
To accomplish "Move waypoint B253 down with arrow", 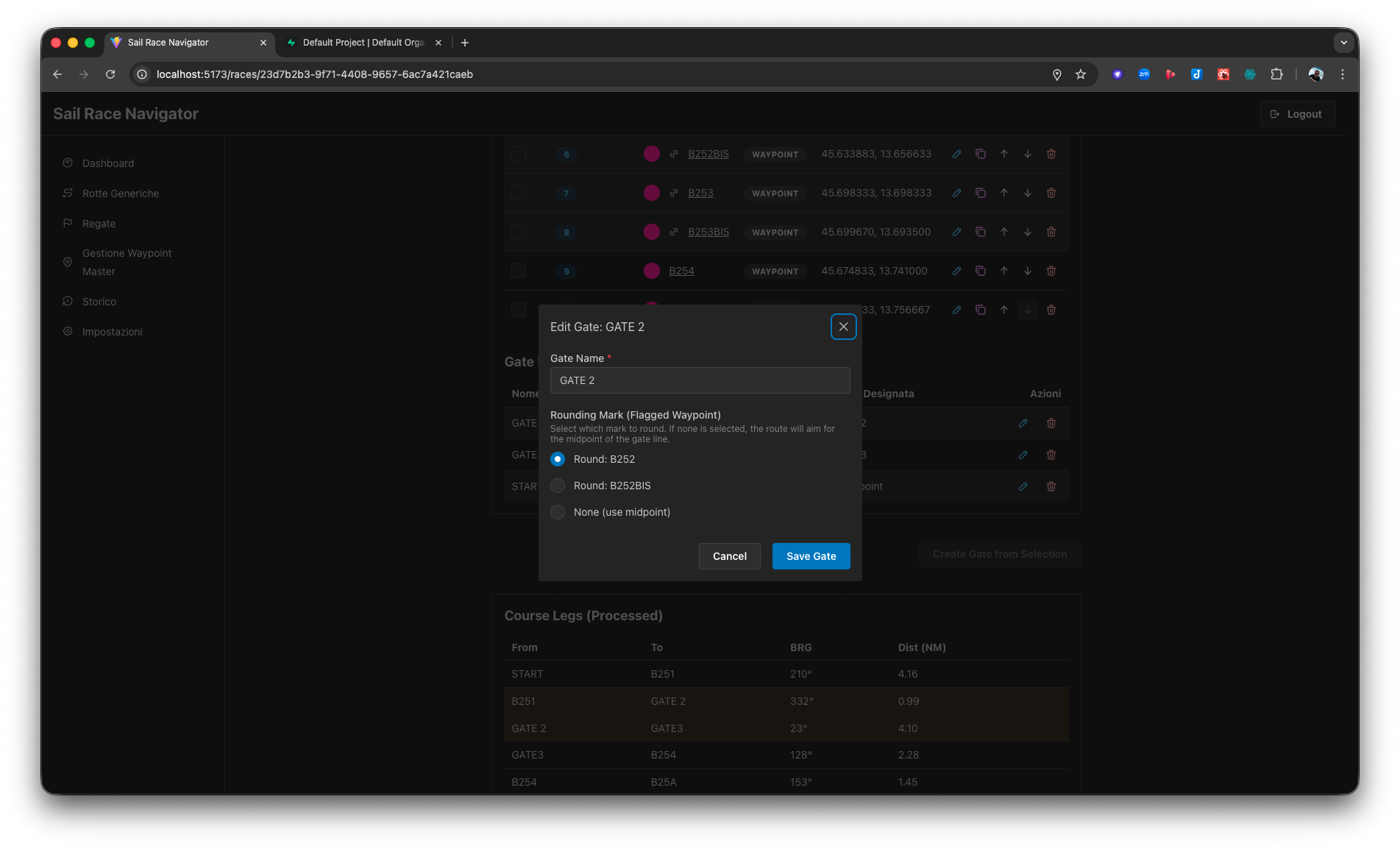I will pos(1027,193).
